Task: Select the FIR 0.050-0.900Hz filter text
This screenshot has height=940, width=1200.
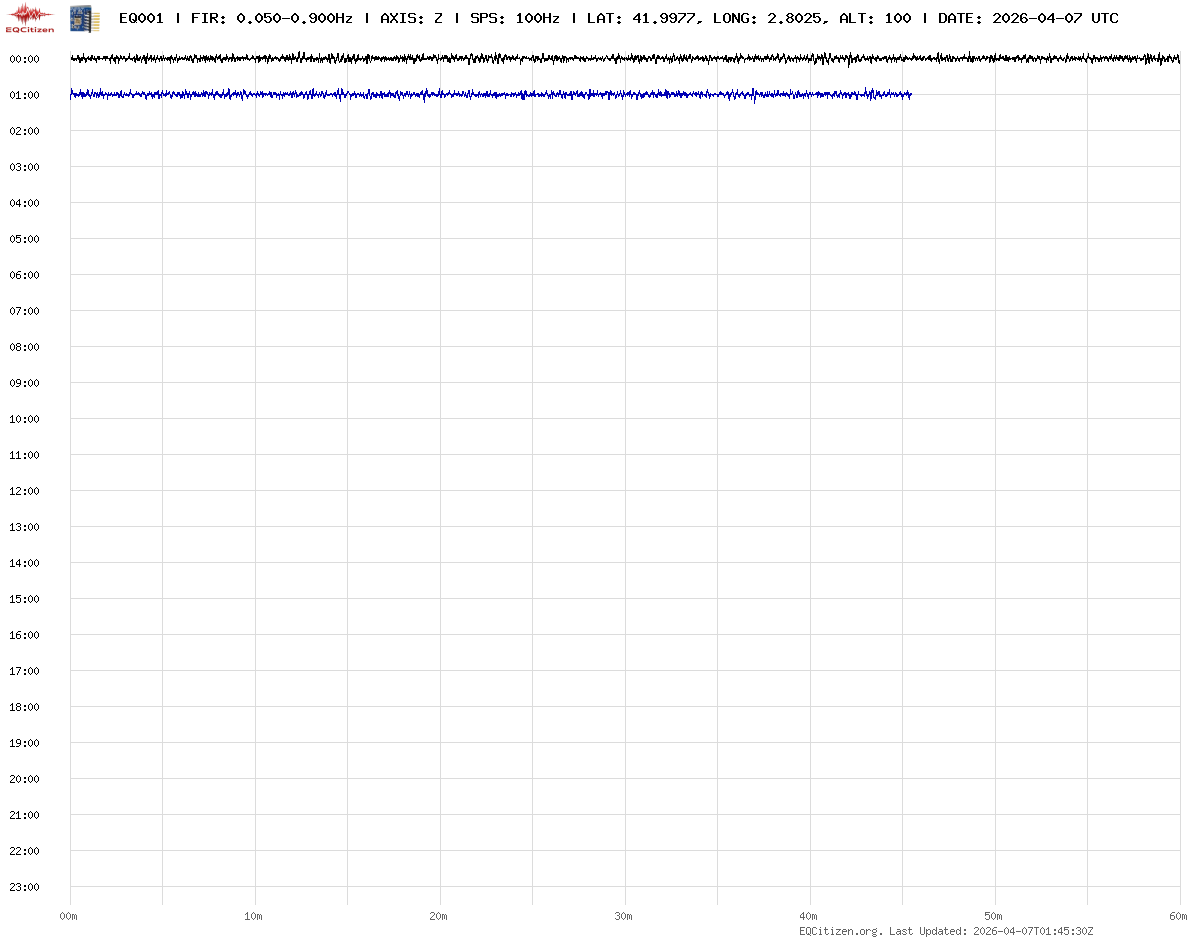Action: [x=271, y=18]
